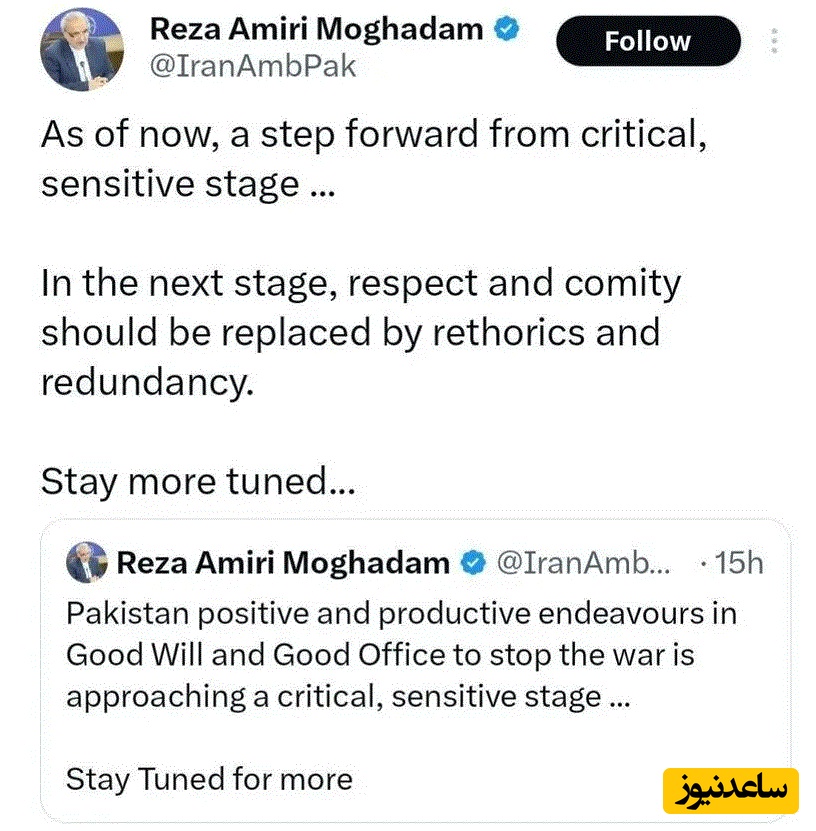The height and width of the screenshot is (831, 816).
Task: Click the small avatar in quoted tweet
Action: coord(87,563)
